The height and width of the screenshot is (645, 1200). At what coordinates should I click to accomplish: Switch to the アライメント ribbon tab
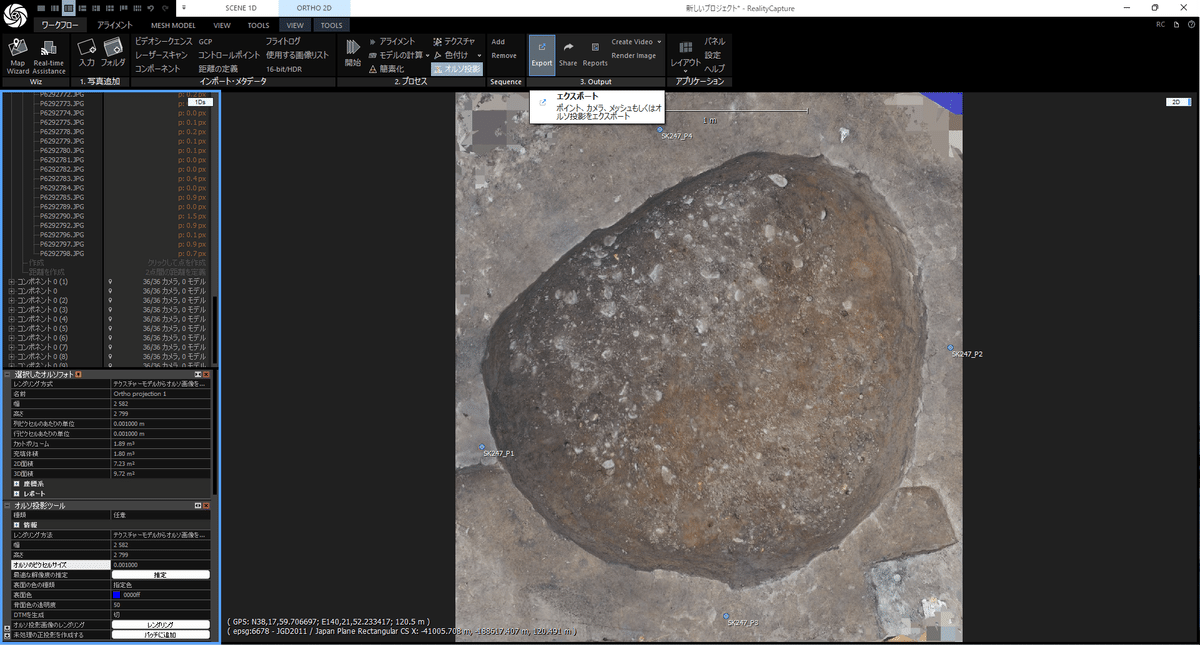[x=115, y=24]
